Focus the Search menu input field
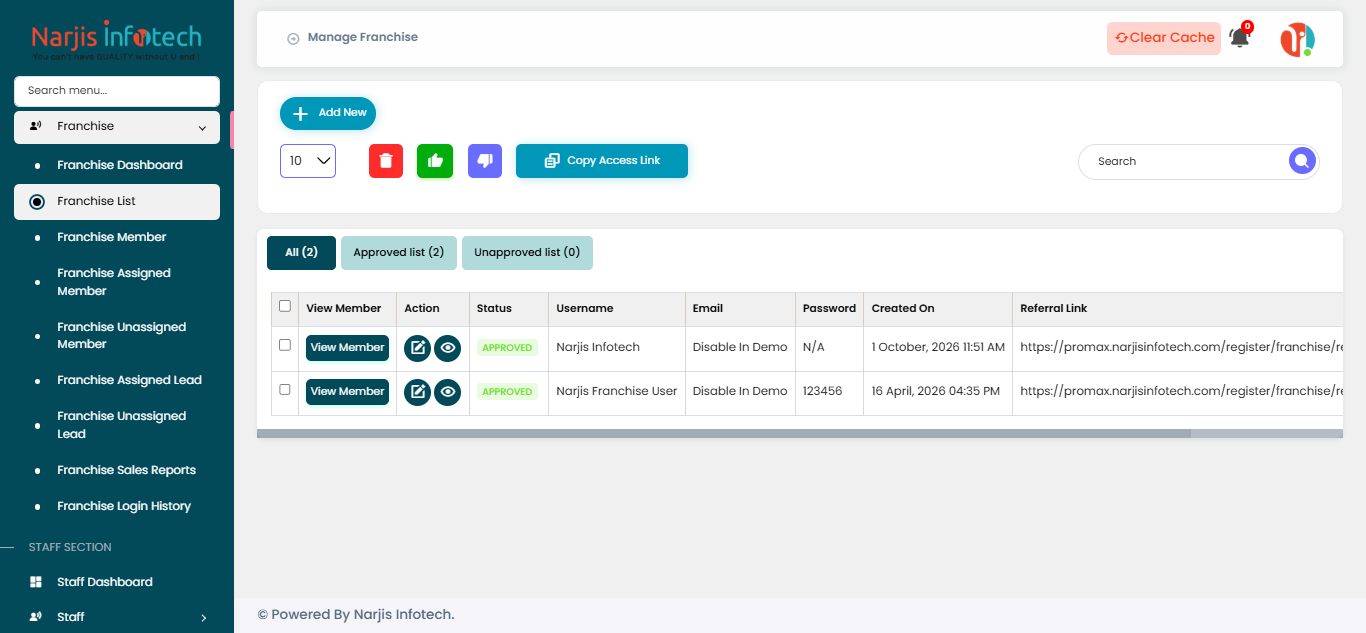The image size is (1366, 633). coord(117,91)
